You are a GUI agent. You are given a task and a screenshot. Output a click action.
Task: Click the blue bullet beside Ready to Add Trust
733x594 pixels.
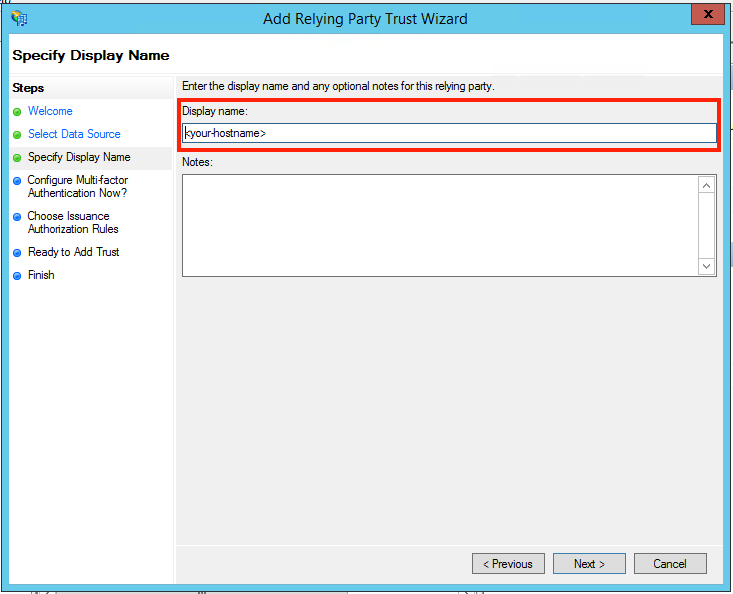point(17,253)
